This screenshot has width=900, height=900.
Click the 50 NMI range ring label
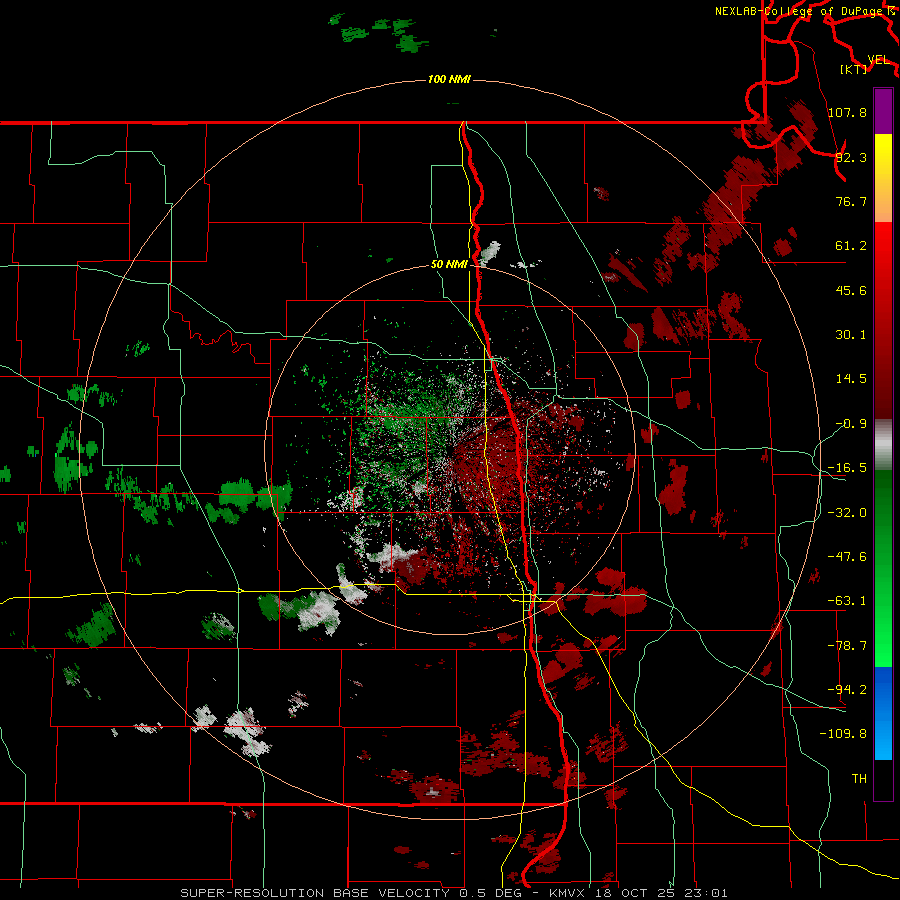[449, 264]
